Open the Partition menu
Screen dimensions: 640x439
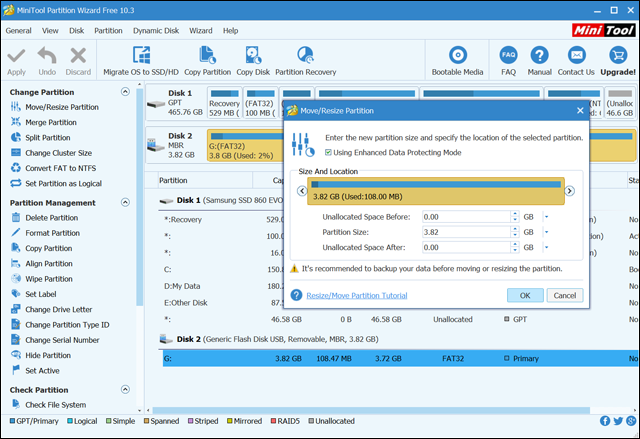click(108, 31)
